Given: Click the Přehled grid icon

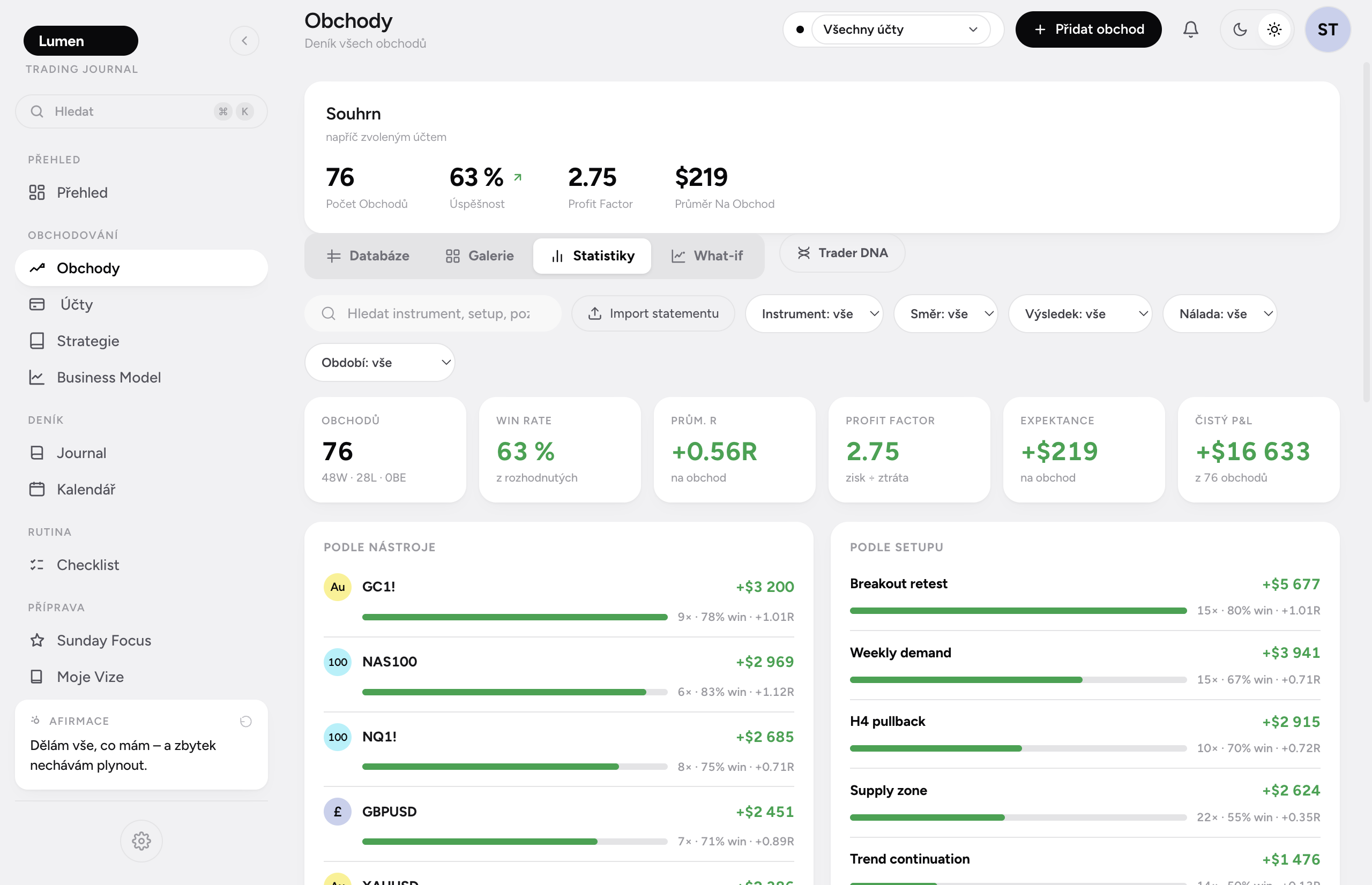Looking at the screenshot, I should point(37,192).
